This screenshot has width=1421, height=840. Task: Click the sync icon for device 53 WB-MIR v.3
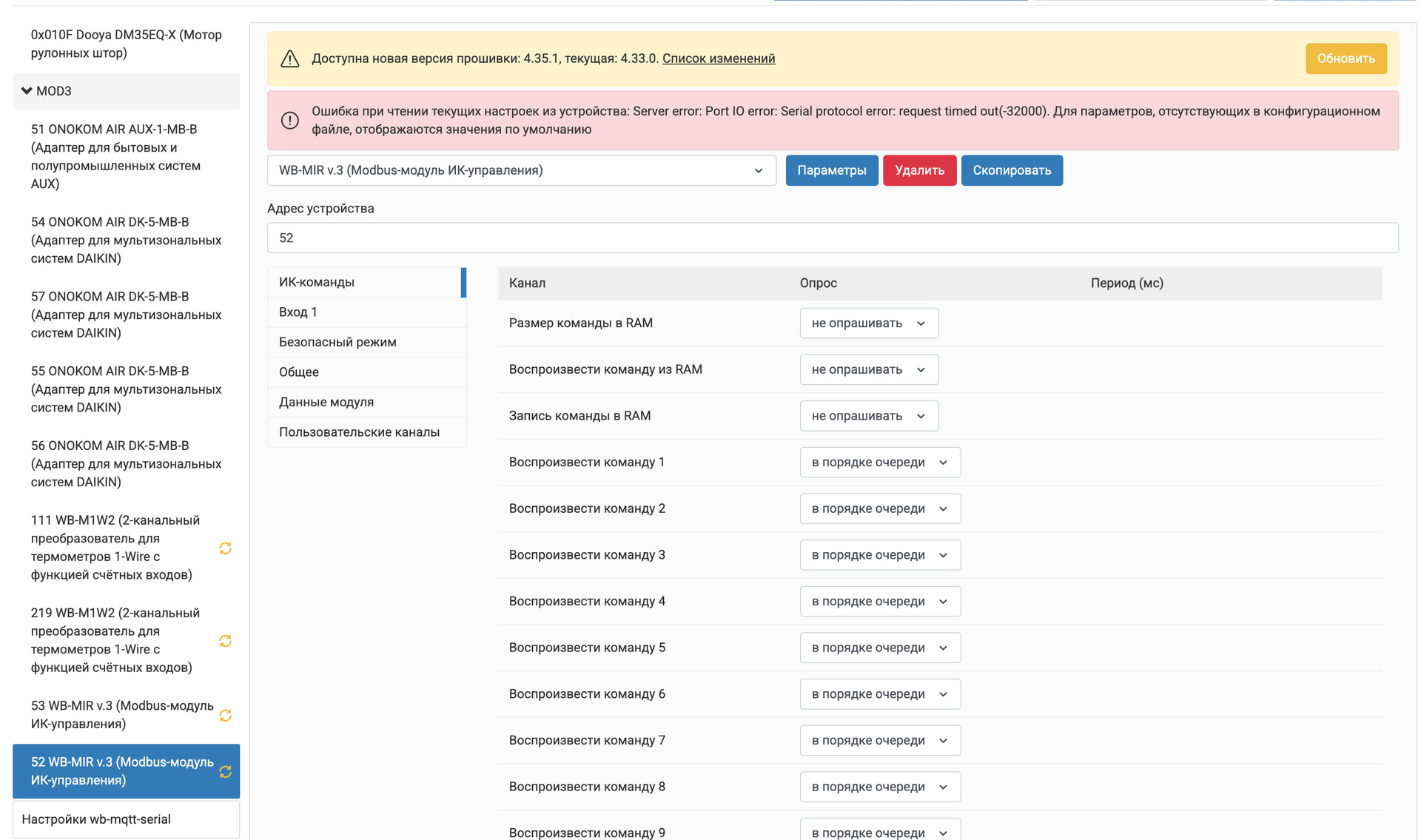[x=226, y=716]
